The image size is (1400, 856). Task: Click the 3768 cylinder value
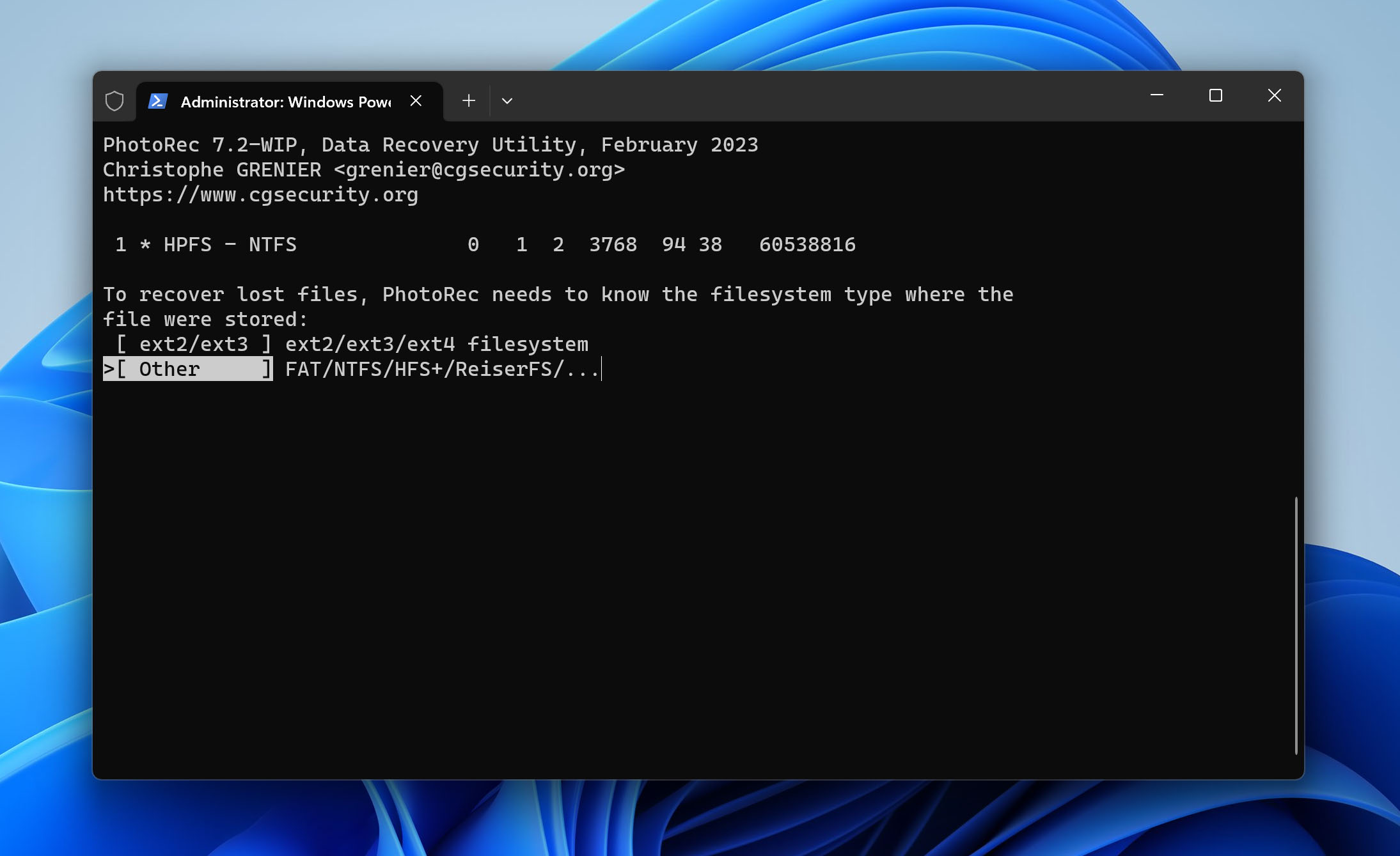[x=613, y=244]
